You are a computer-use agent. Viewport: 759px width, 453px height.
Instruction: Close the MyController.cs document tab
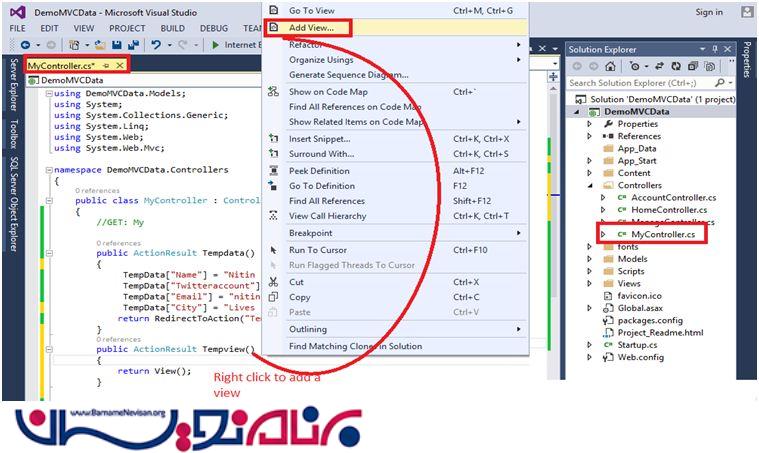pos(120,65)
